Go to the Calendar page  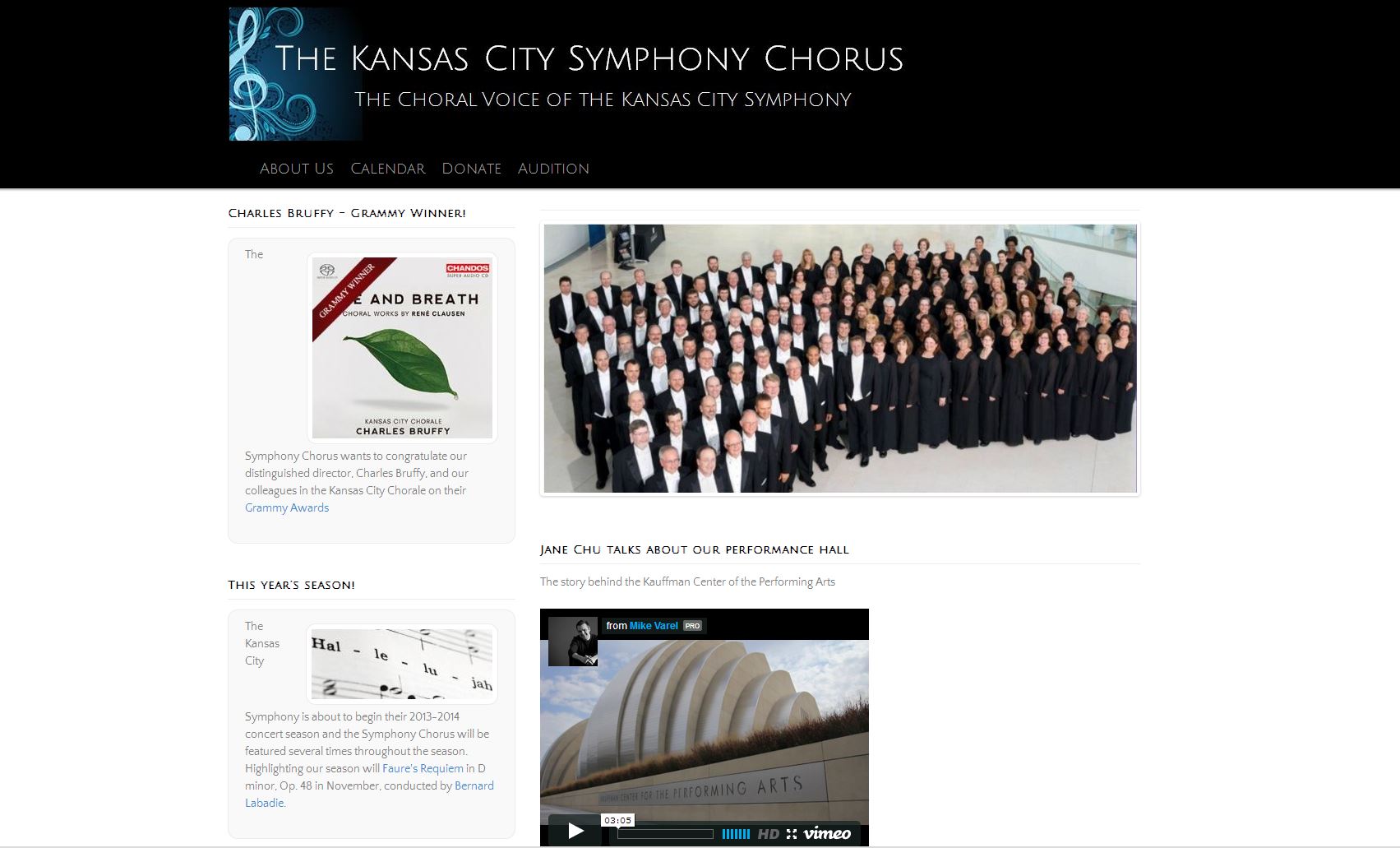tap(388, 169)
